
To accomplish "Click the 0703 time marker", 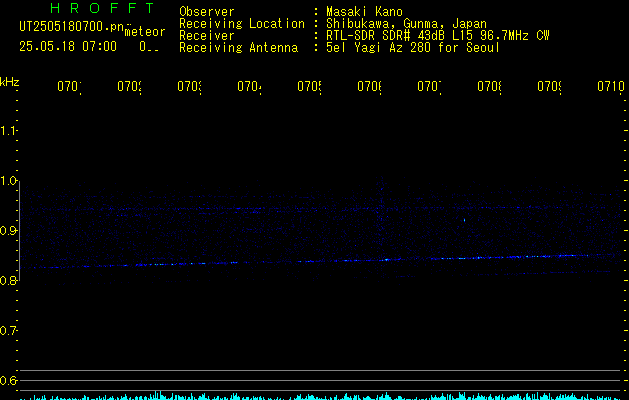I will pyautogui.click(x=189, y=87).
